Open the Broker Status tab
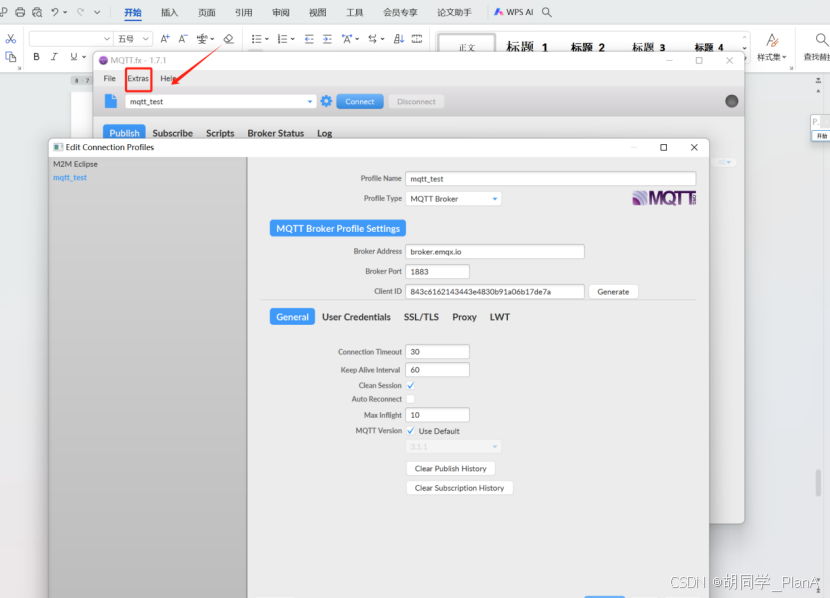The width and height of the screenshot is (830, 598). click(276, 133)
